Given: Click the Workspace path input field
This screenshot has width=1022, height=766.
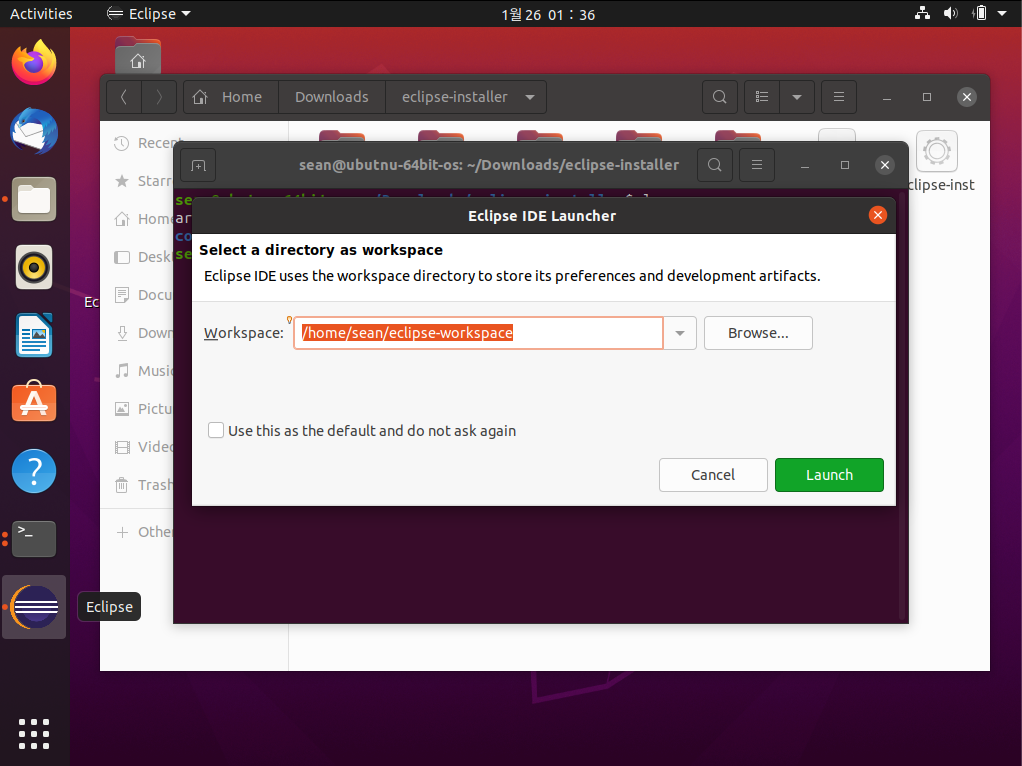Looking at the screenshot, I should point(478,333).
